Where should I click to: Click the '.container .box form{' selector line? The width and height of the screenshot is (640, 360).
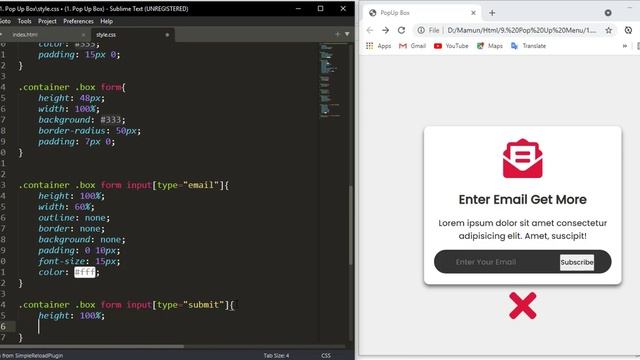click(x=72, y=87)
